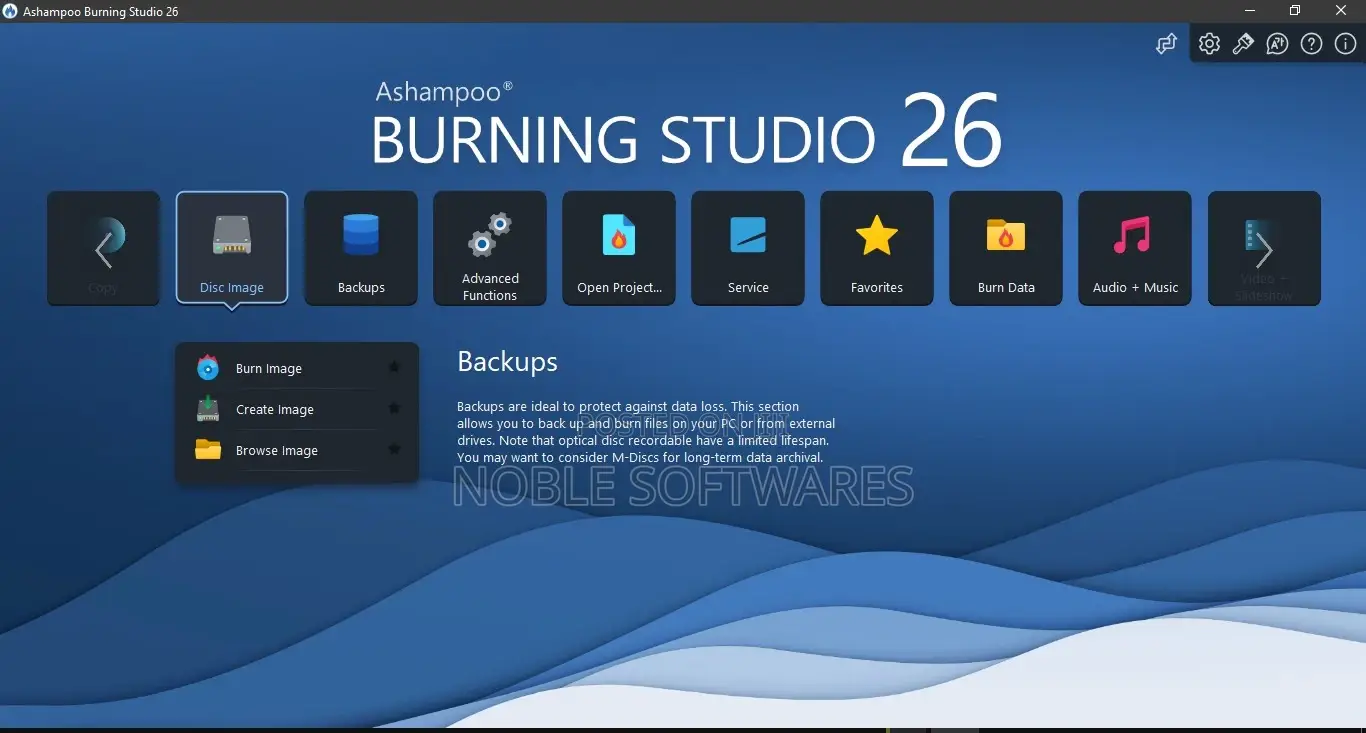Open the Audio + Music tile

pyautogui.click(x=1135, y=248)
